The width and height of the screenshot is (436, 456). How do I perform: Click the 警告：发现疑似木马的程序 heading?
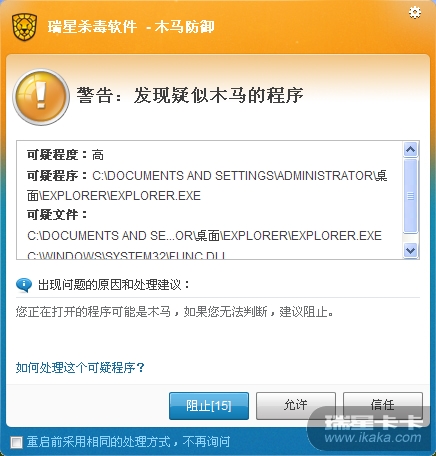[x=190, y=96]
